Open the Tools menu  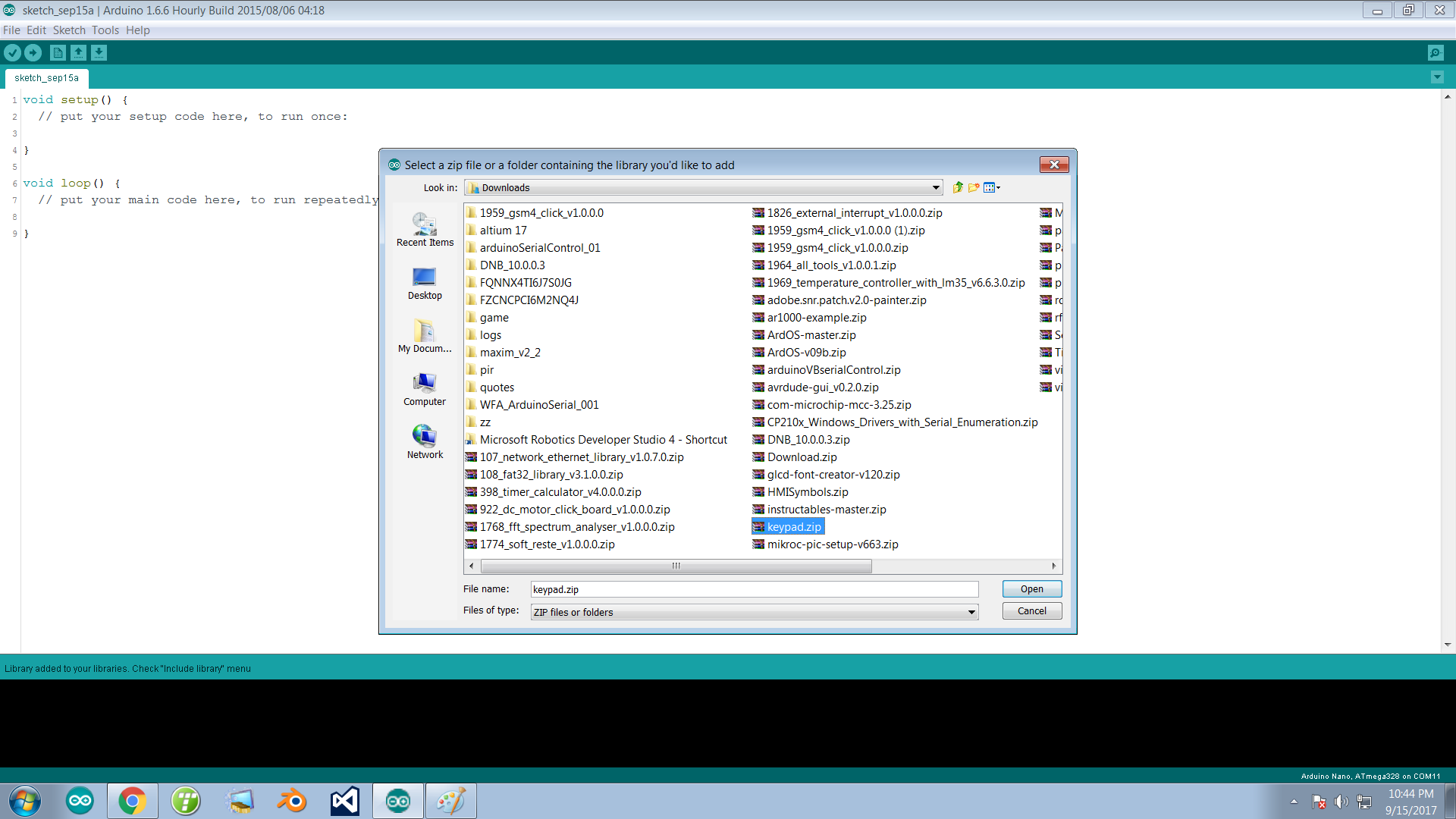point(105,30)
